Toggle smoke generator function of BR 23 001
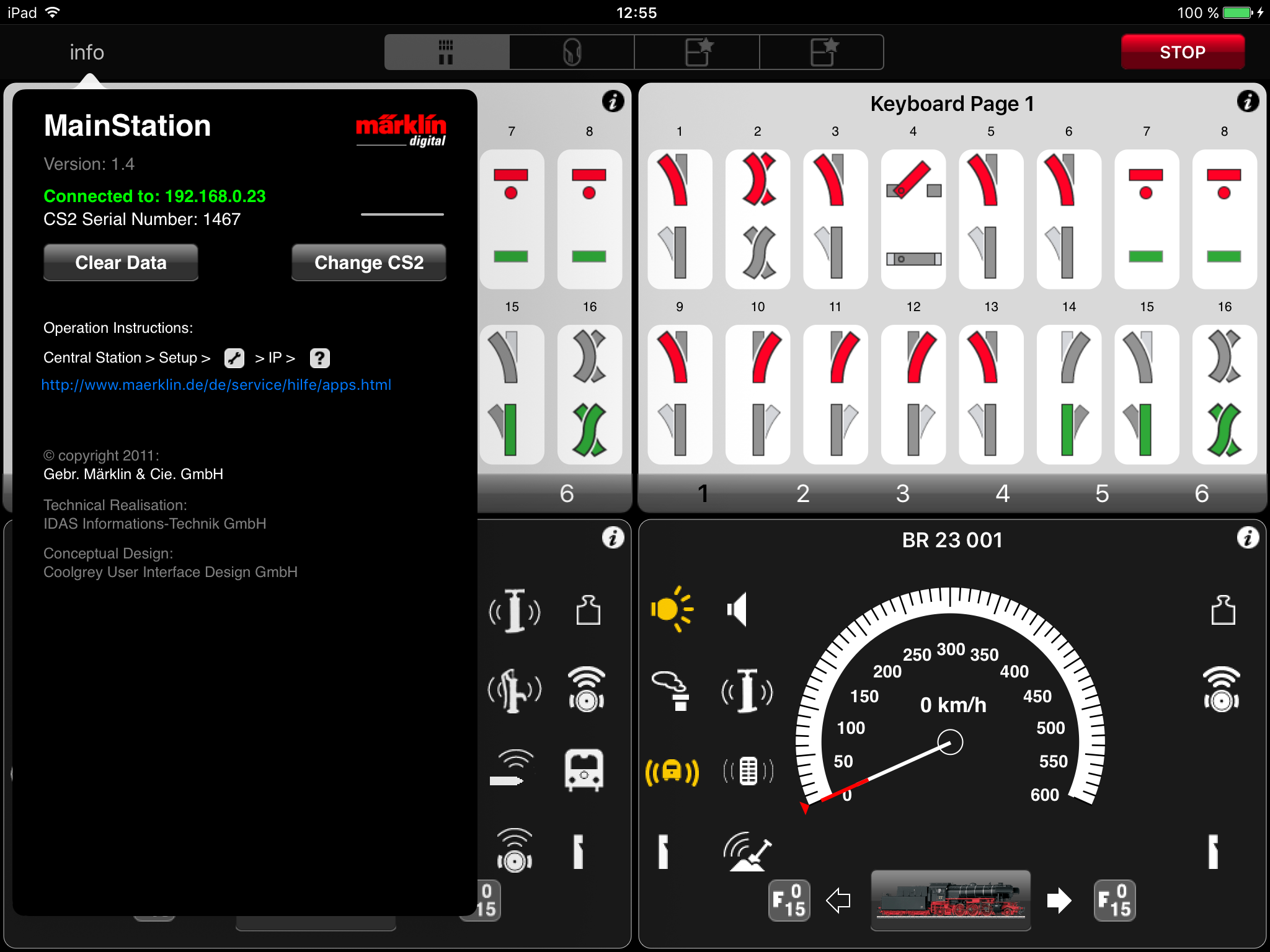This screenshot has height=952, width=1270. coord(672,690)
